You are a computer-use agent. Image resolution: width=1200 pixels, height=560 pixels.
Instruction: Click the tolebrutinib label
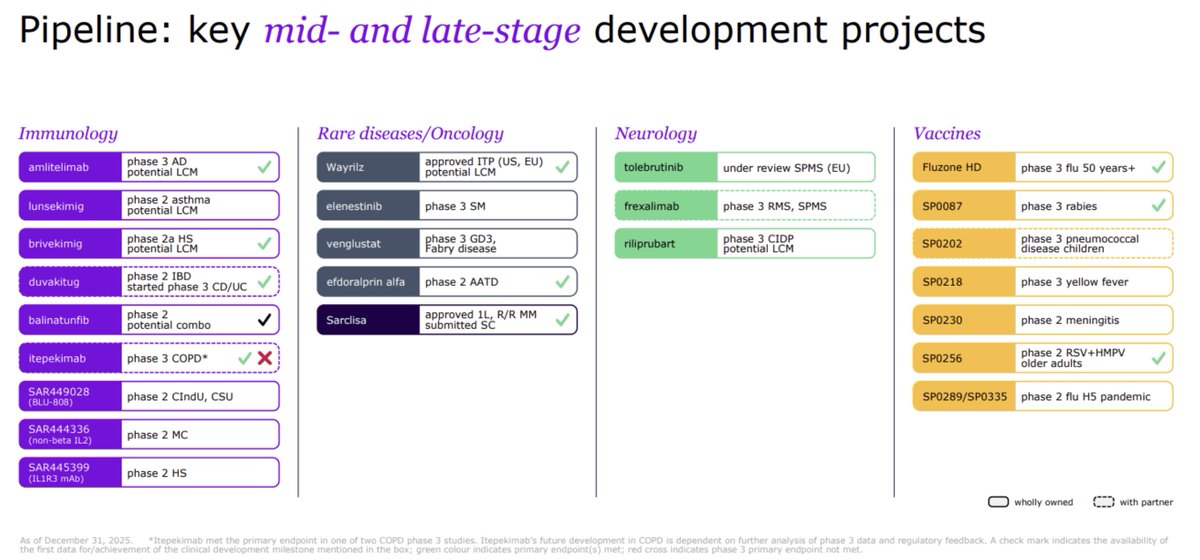[x=666, y=167]
